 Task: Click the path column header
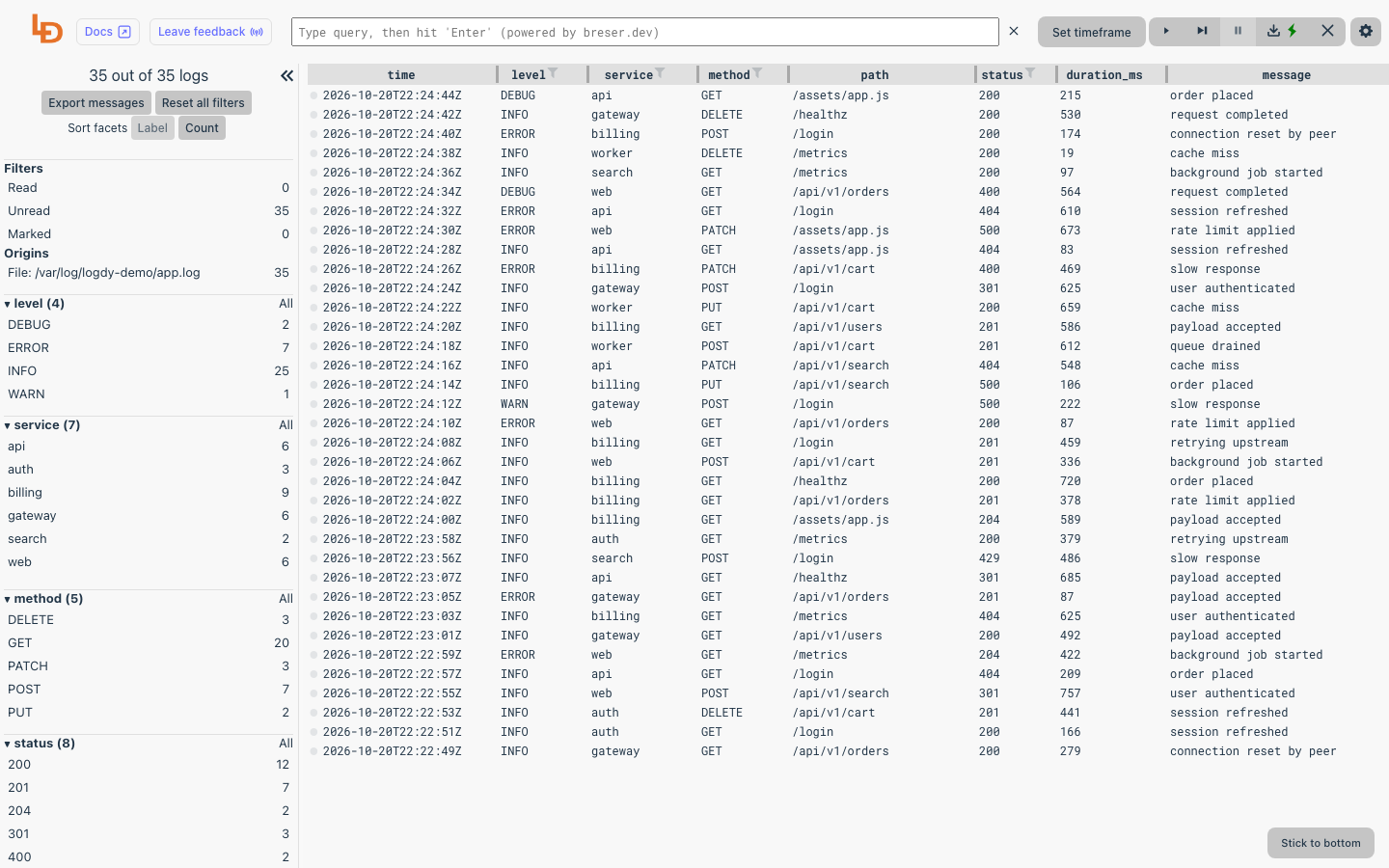(875, 75)
